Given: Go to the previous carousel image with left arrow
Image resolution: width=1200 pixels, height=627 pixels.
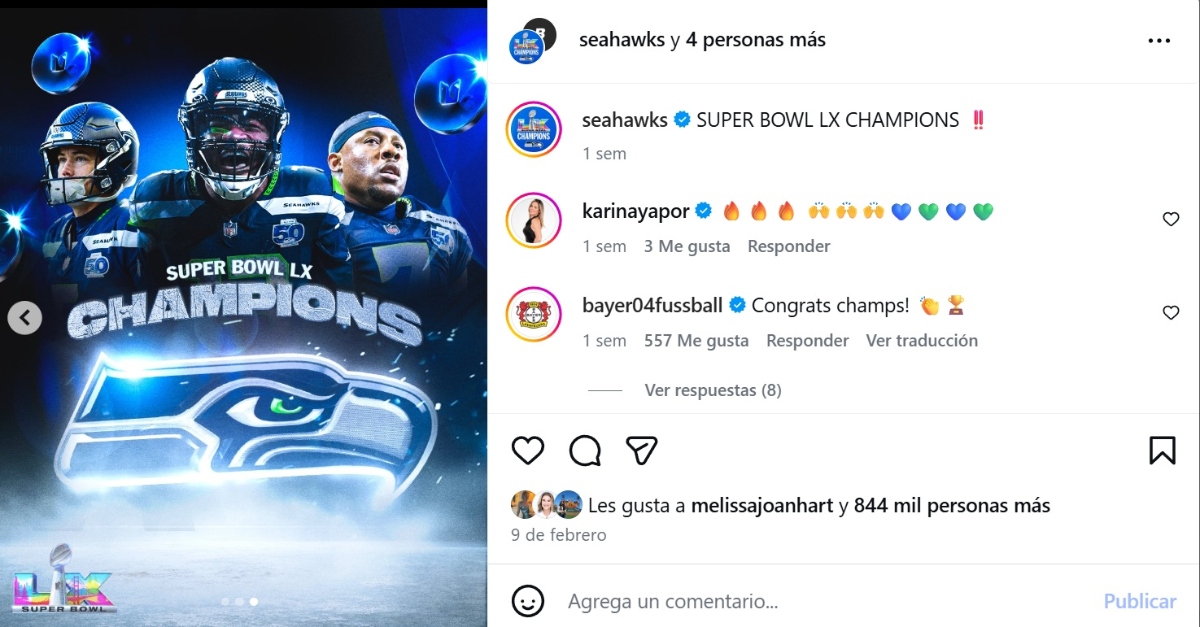Looking at the screenshot, I should coord(25,316).
